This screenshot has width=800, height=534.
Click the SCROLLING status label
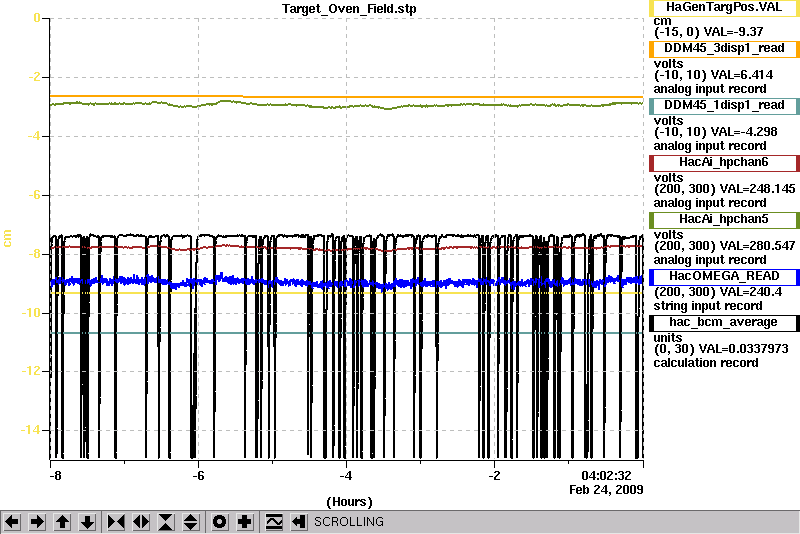click(x=348, y=522)
